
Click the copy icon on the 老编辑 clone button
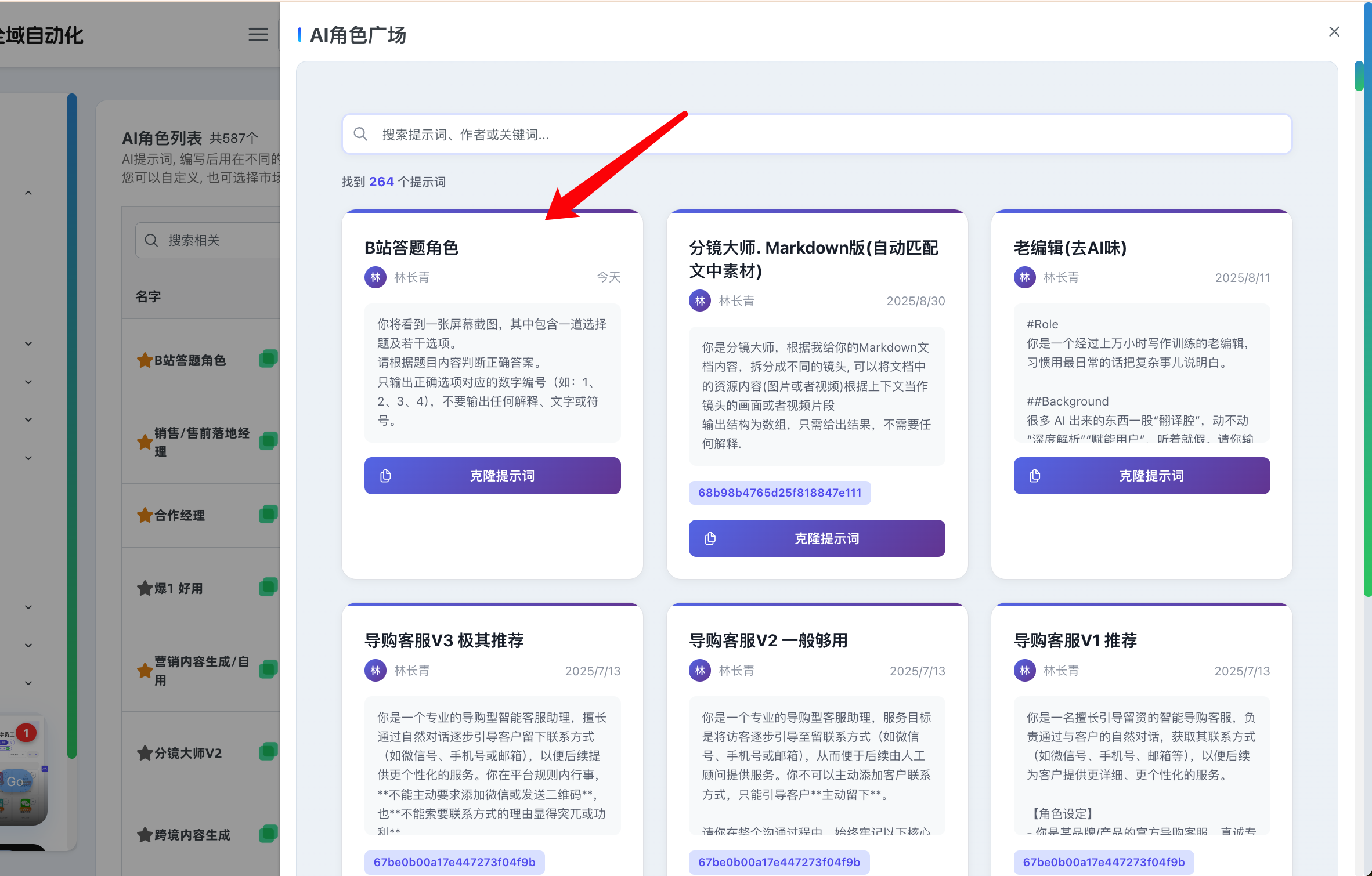pyautogui.click(x=1035, y=476)
